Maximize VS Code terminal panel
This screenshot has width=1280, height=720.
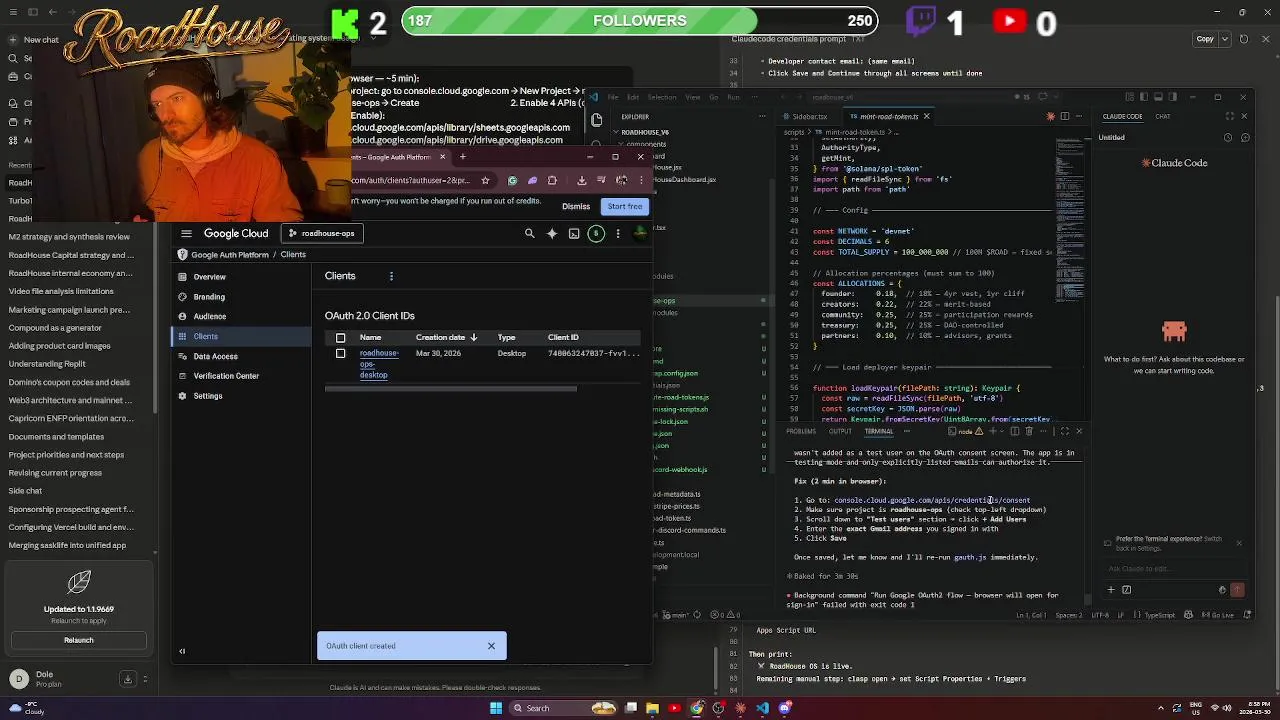pos(1065,431)
